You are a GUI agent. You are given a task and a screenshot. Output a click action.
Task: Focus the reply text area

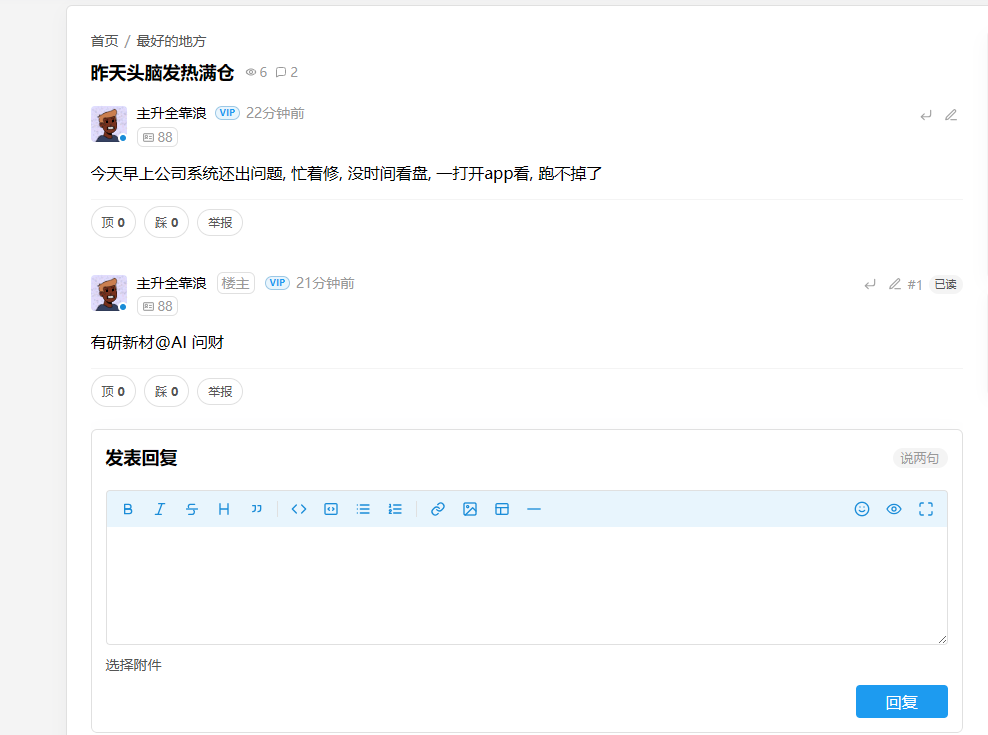[527, 586]
